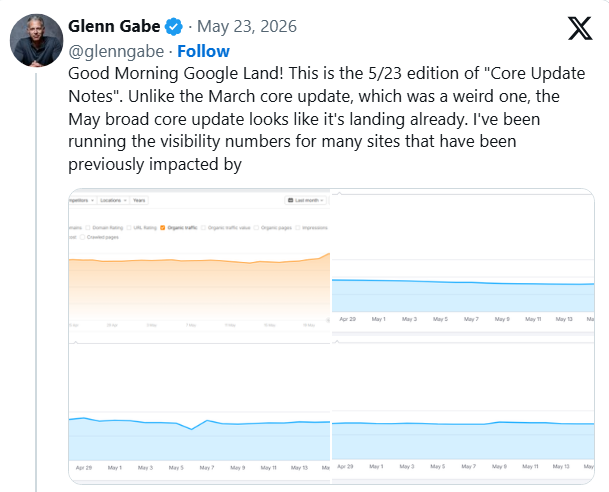Image resolution: width=609 pixels, height=492 pixels.
Task: Check the Organic pages checkbox
Action: point(256,228)
